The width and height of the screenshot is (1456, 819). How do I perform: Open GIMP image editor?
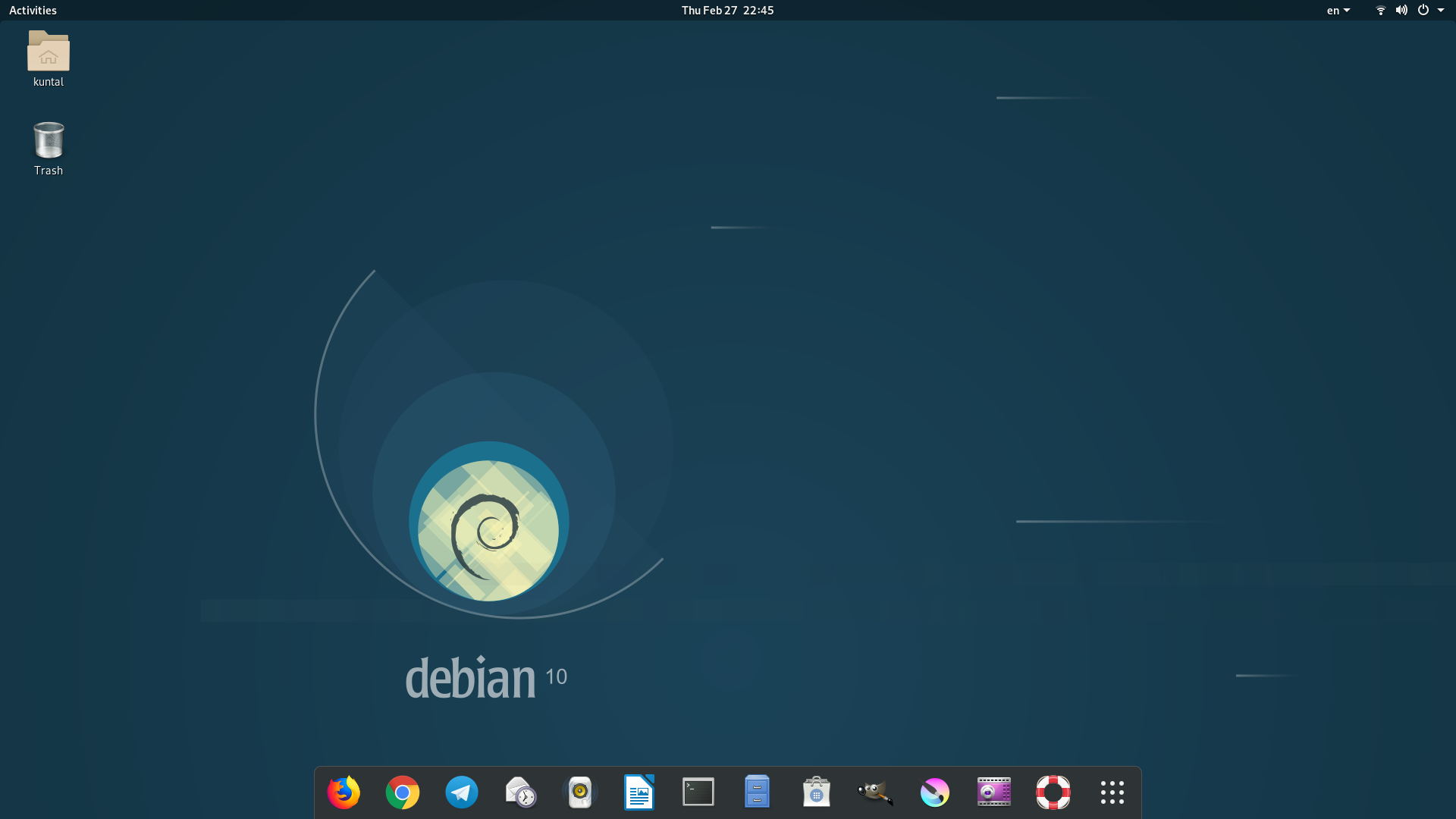coord(875,792)
